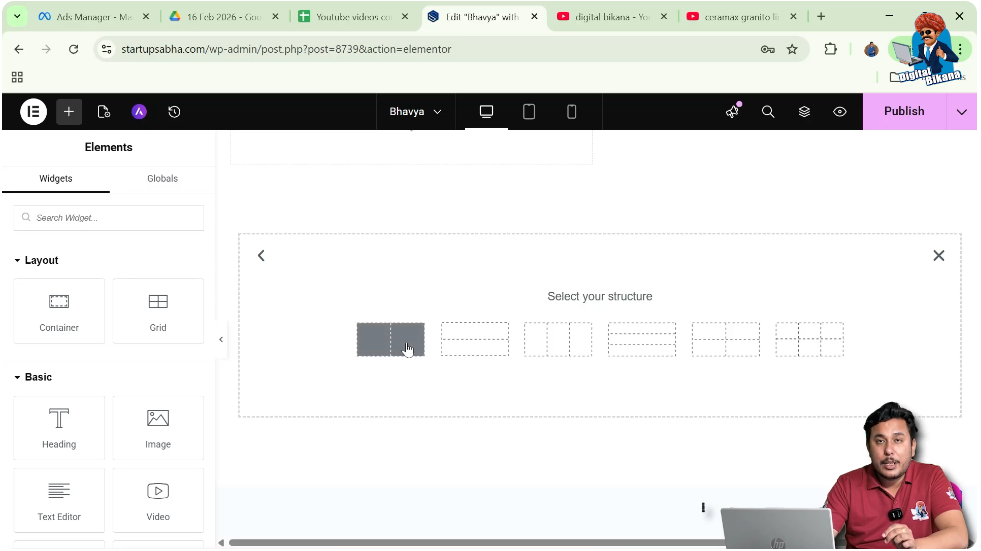
Task: Switch to the Youtube videos sheet tab
Action: [353, 17]
